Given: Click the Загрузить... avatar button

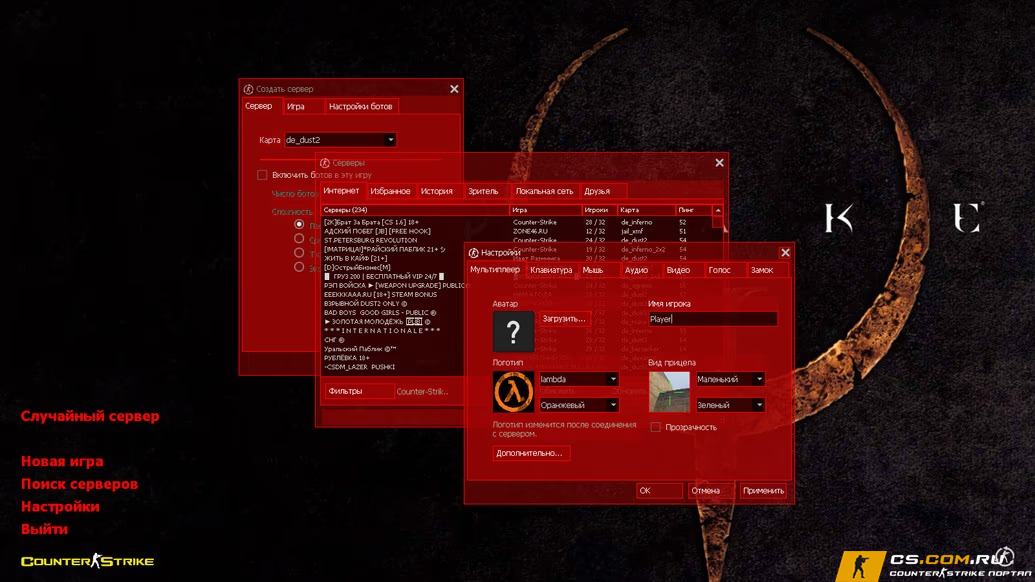Looking at the screenshot, I should click(564, 319).
